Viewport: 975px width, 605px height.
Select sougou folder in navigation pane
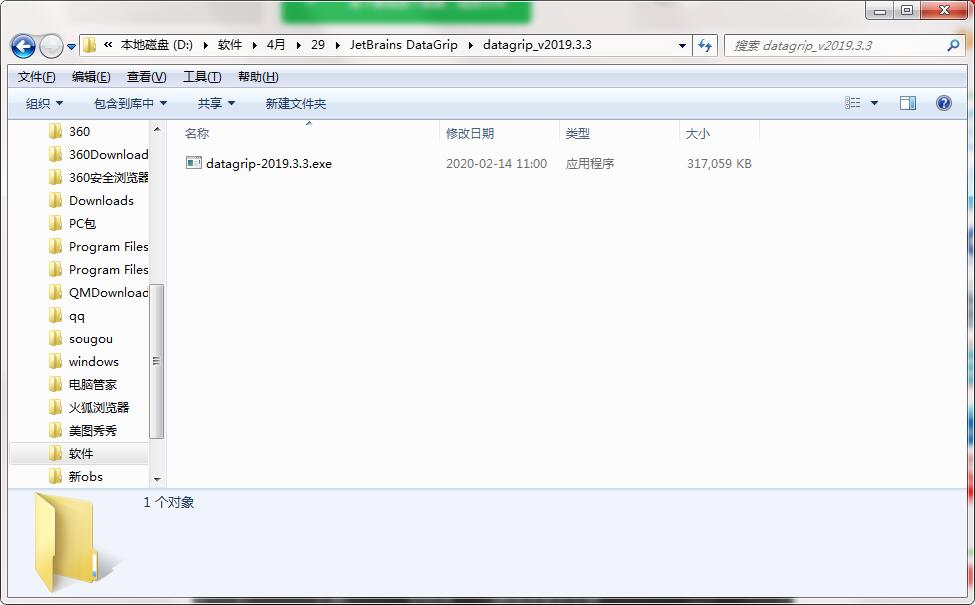[90, 338]
